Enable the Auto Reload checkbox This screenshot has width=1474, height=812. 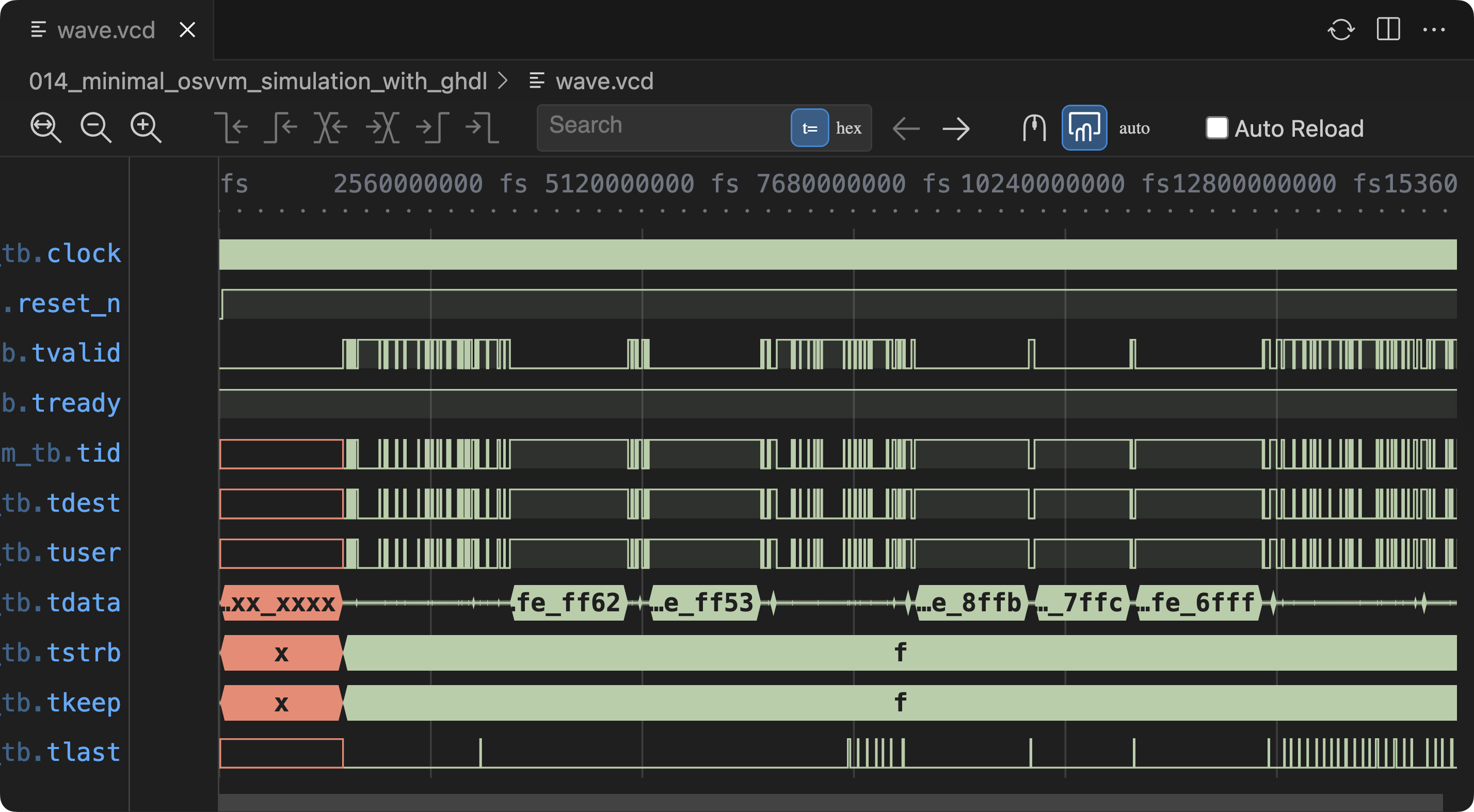pos(1216,128)
